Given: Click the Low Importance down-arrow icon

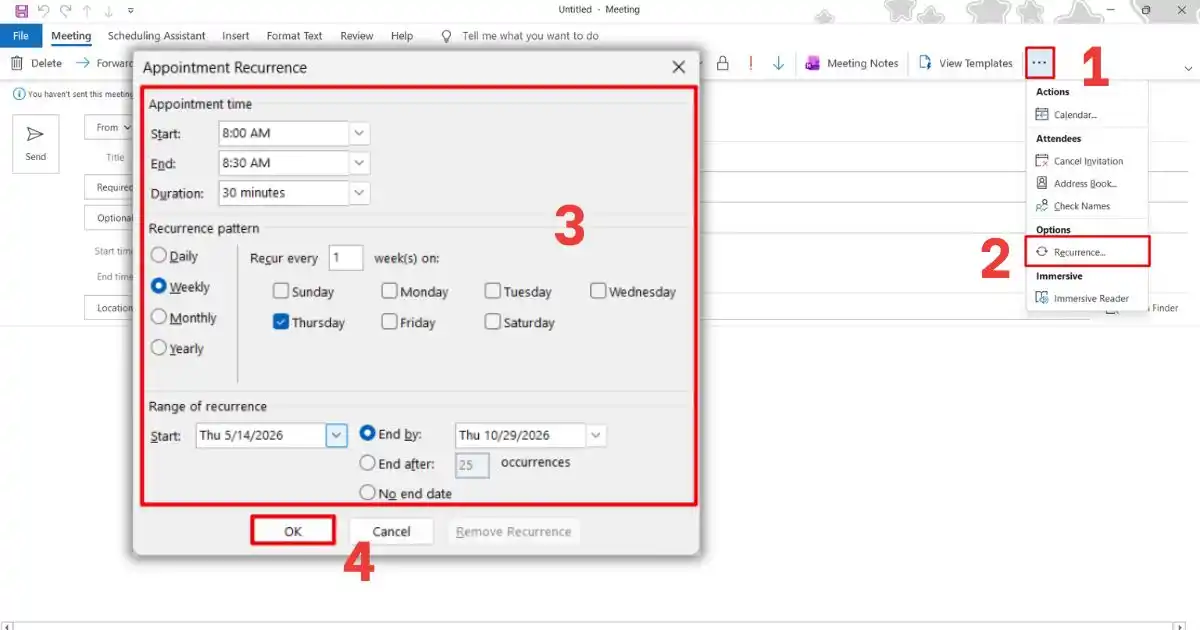Looking at the screenshot, I should coord(778,63).
